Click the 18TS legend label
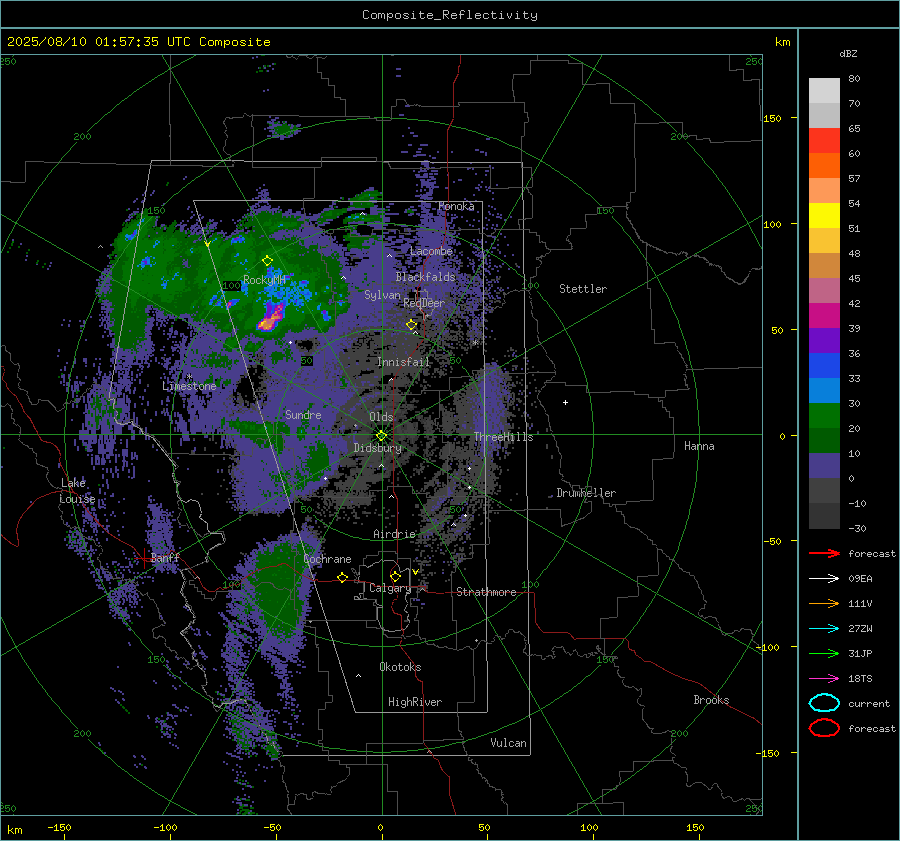The height and width of the screenshot is (841, 900). pos(860,679)
